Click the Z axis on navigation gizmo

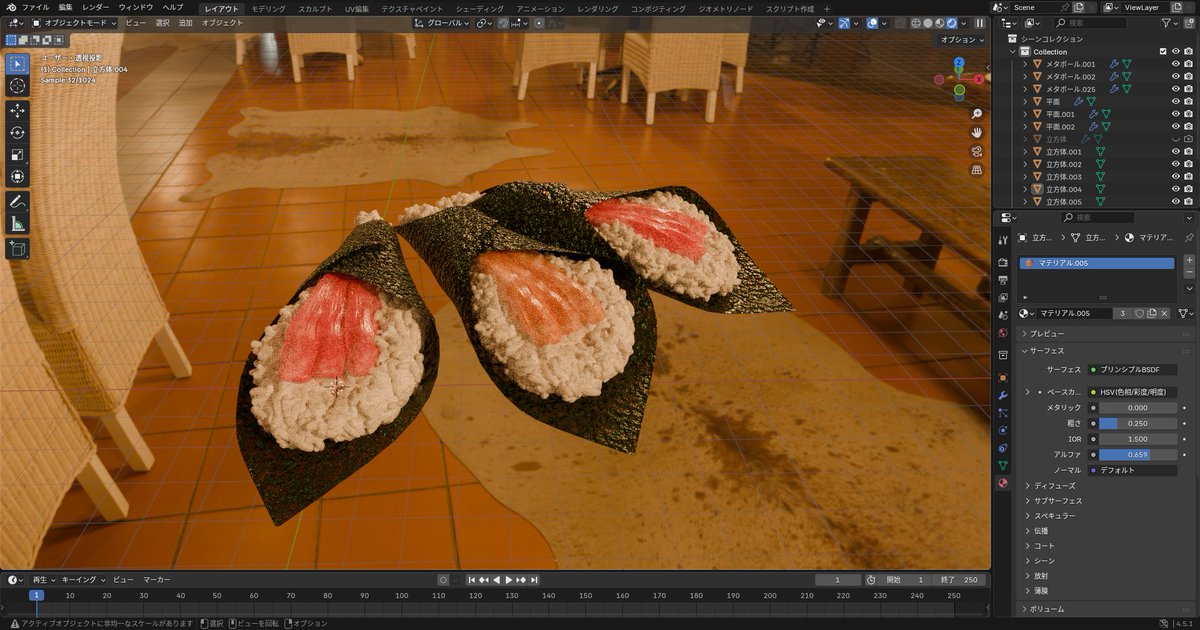[958, 62]
